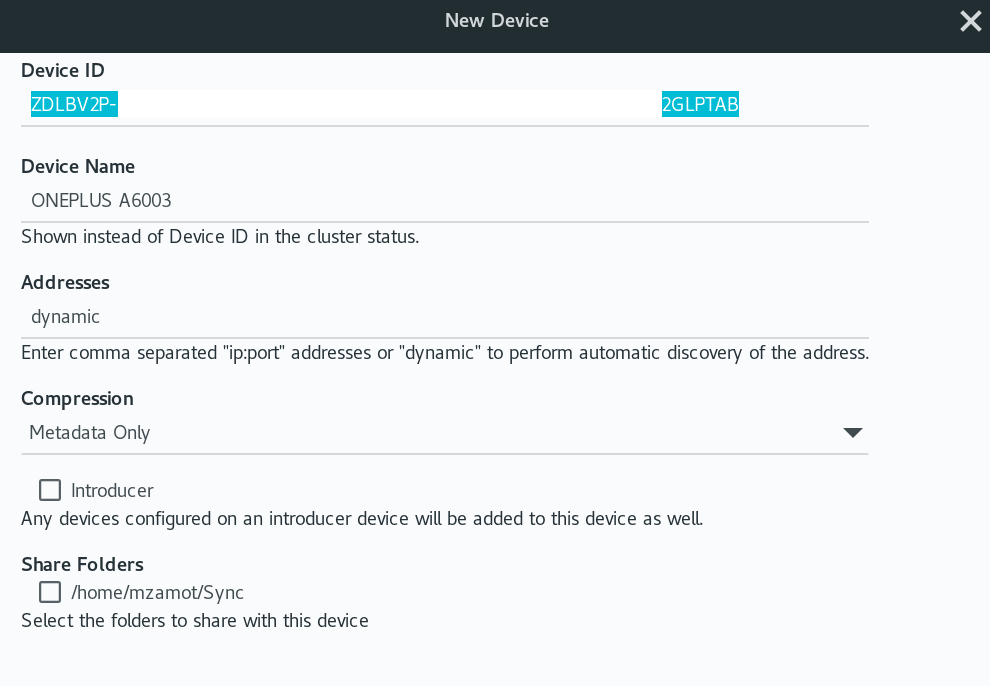Click the Share Folders heading
The image size is (990, 686).
82,565
